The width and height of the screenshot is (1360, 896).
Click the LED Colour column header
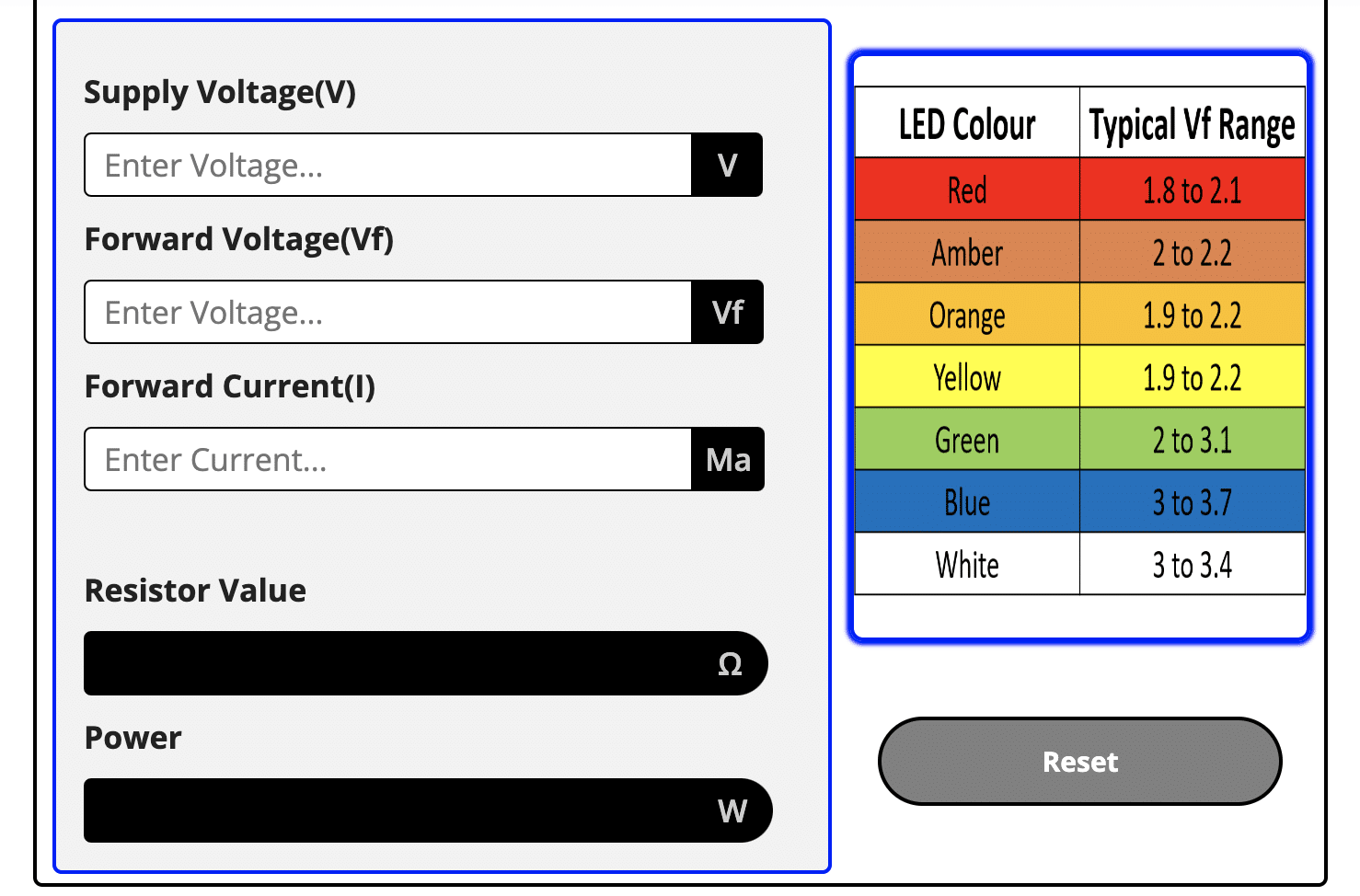pyautogui.click(x=967, y=124)
